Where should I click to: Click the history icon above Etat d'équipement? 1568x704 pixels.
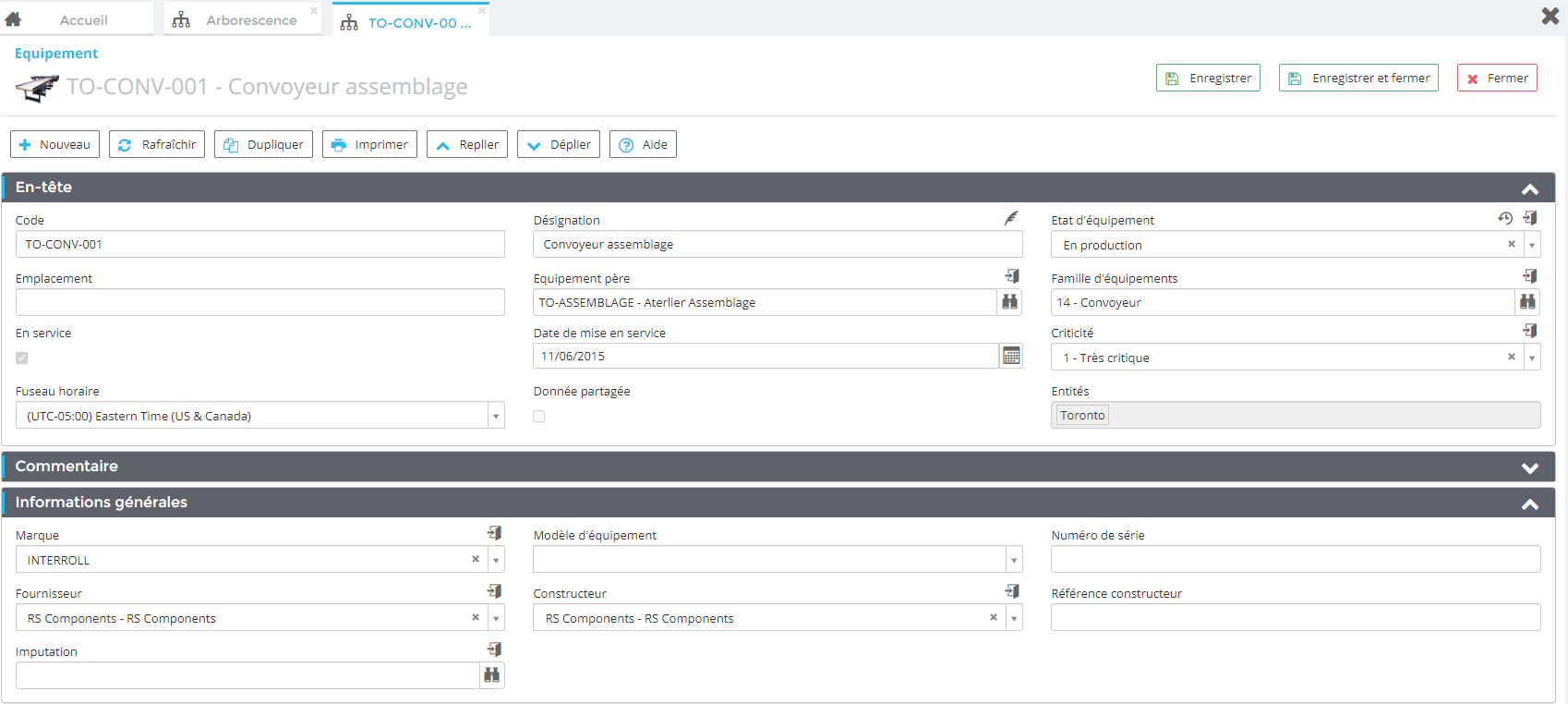(1505, 219)
